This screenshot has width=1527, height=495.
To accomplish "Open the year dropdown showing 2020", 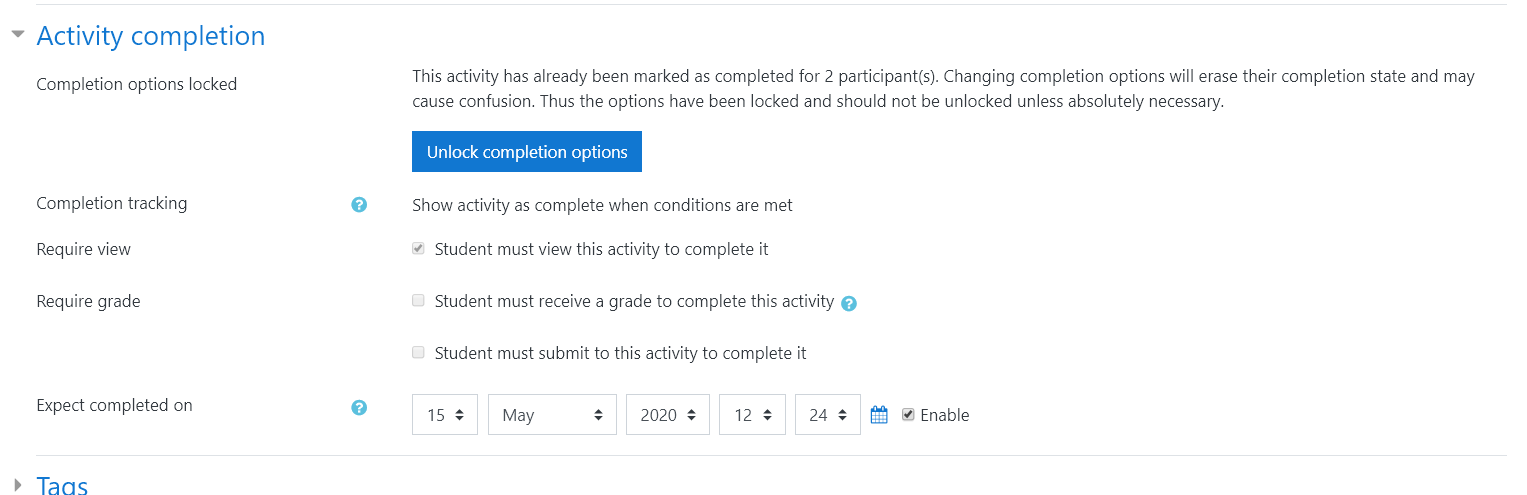I will pyautogui.click(x=668, y=415).
